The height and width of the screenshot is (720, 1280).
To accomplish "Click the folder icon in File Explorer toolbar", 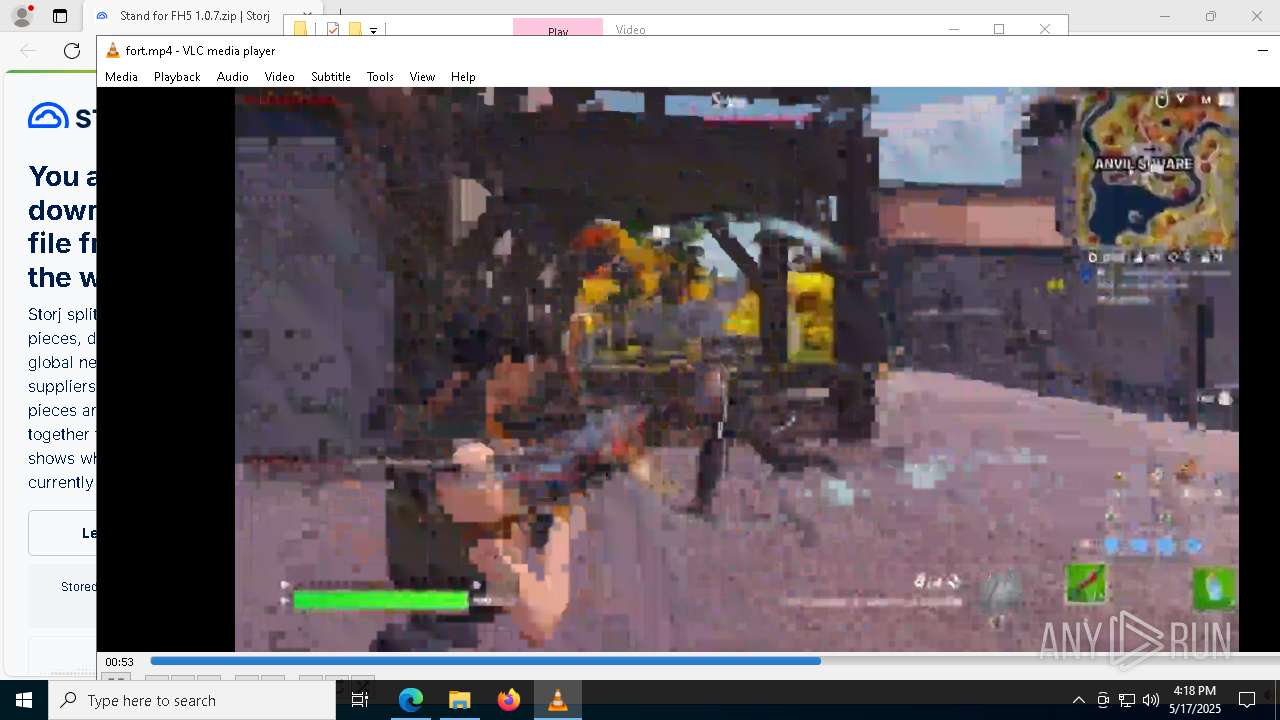I will [x=300, y=29].
